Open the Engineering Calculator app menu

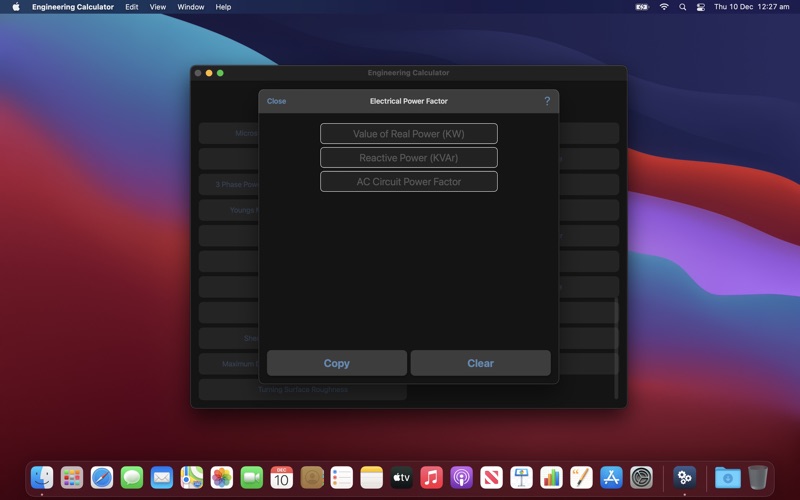pos(72,7)
